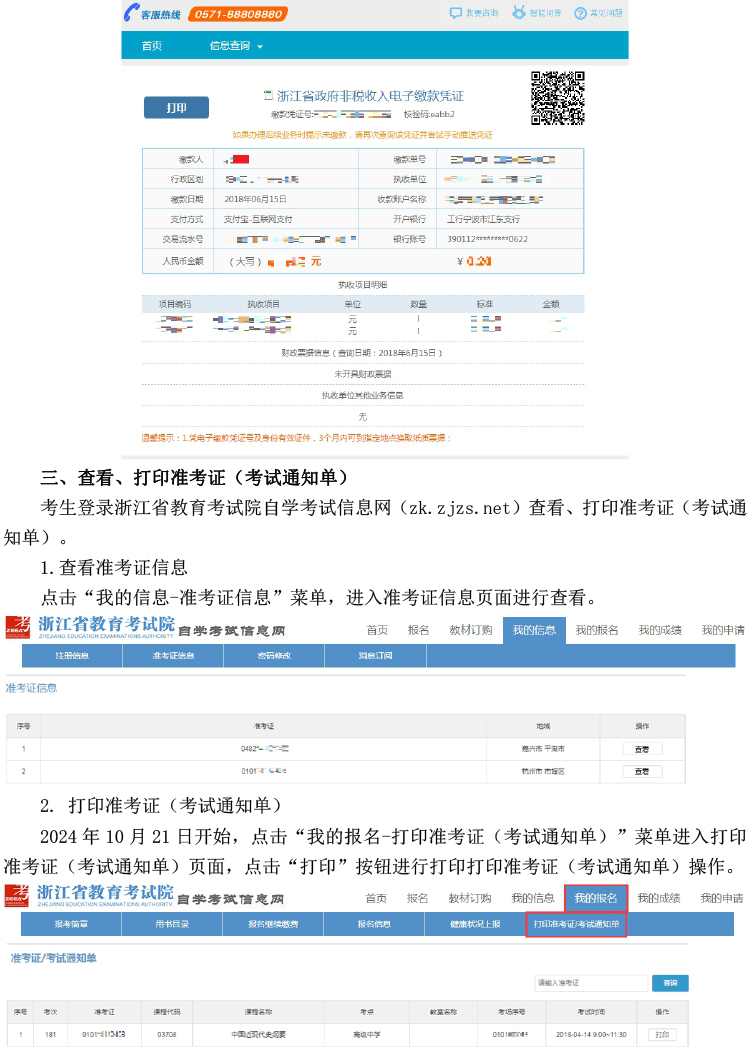Open the 准考证信息 submenu item
750x1060 pixels.
(173, 656)
